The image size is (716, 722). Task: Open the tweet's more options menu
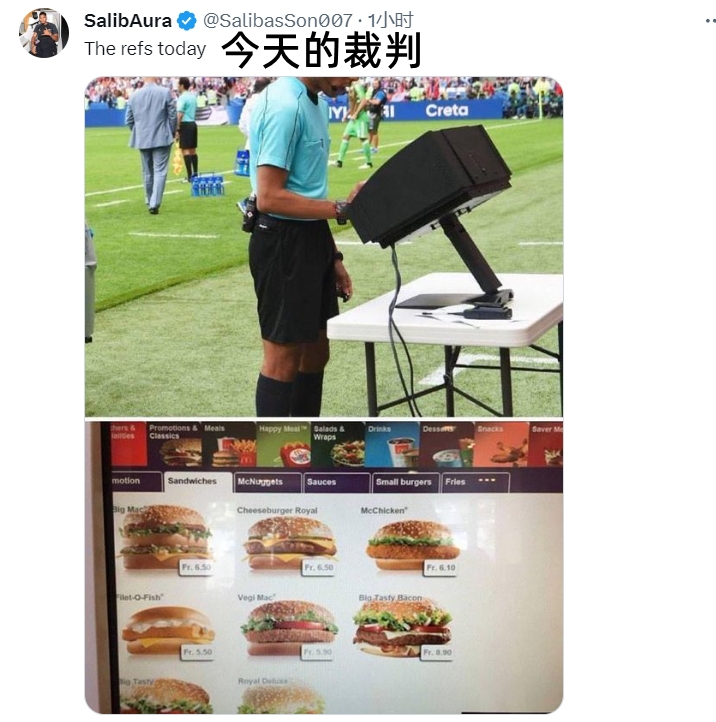pyautogui.click(x=710, y=21)
